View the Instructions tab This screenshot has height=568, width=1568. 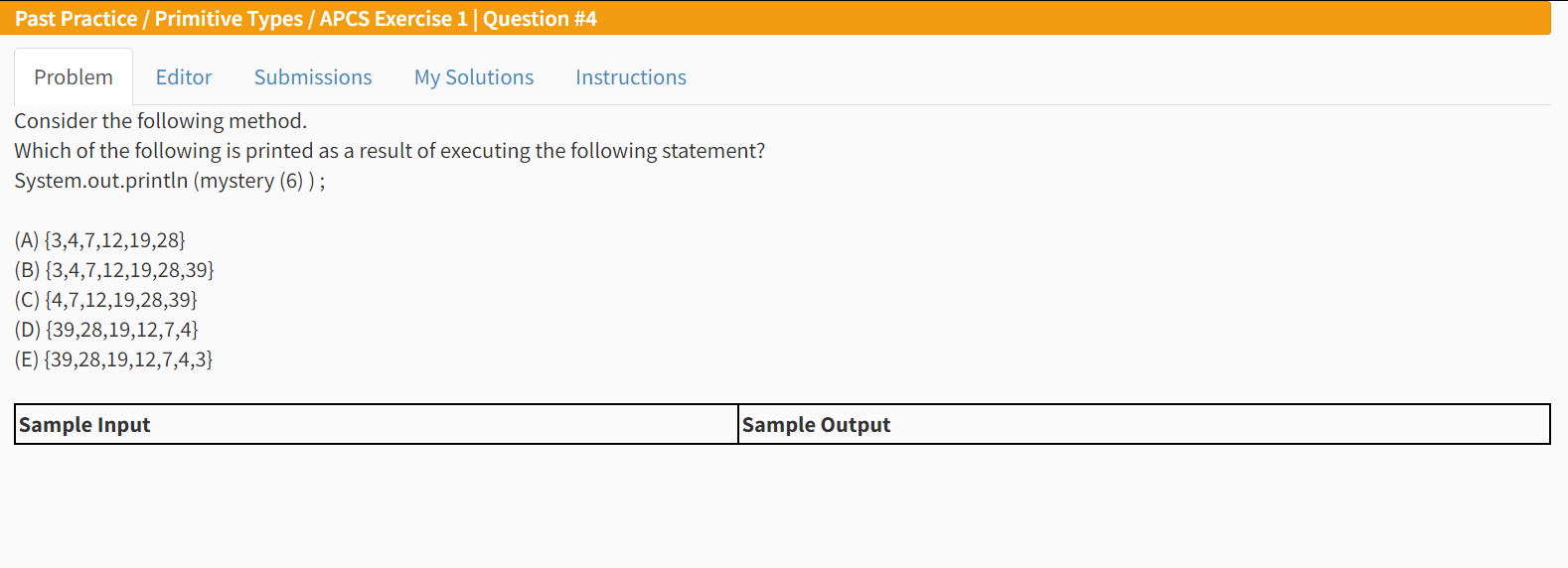coord(631,77)
